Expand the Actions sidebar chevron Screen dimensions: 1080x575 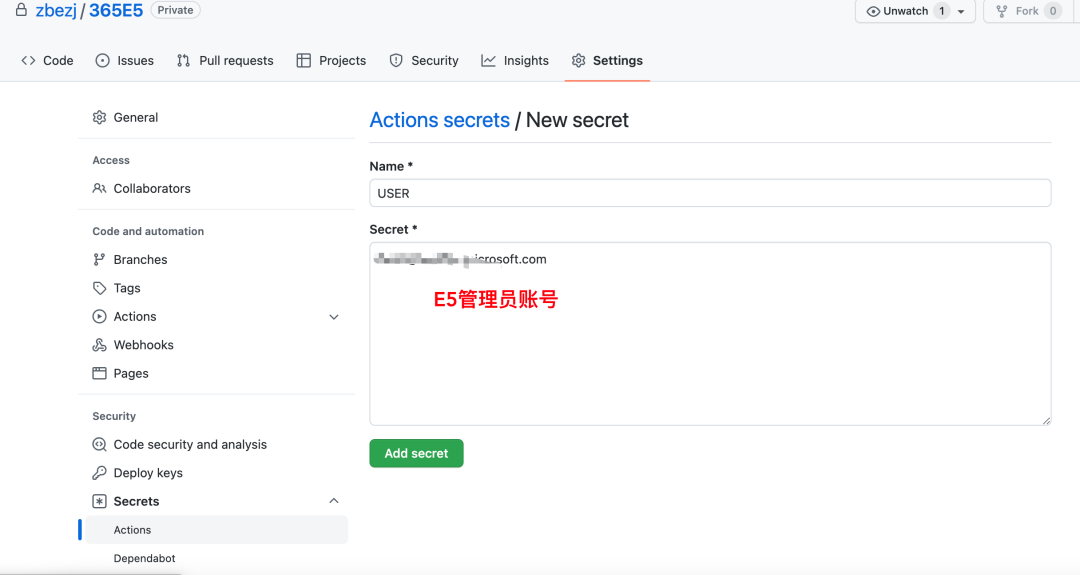pyautogui.click(x=334, y=317)
